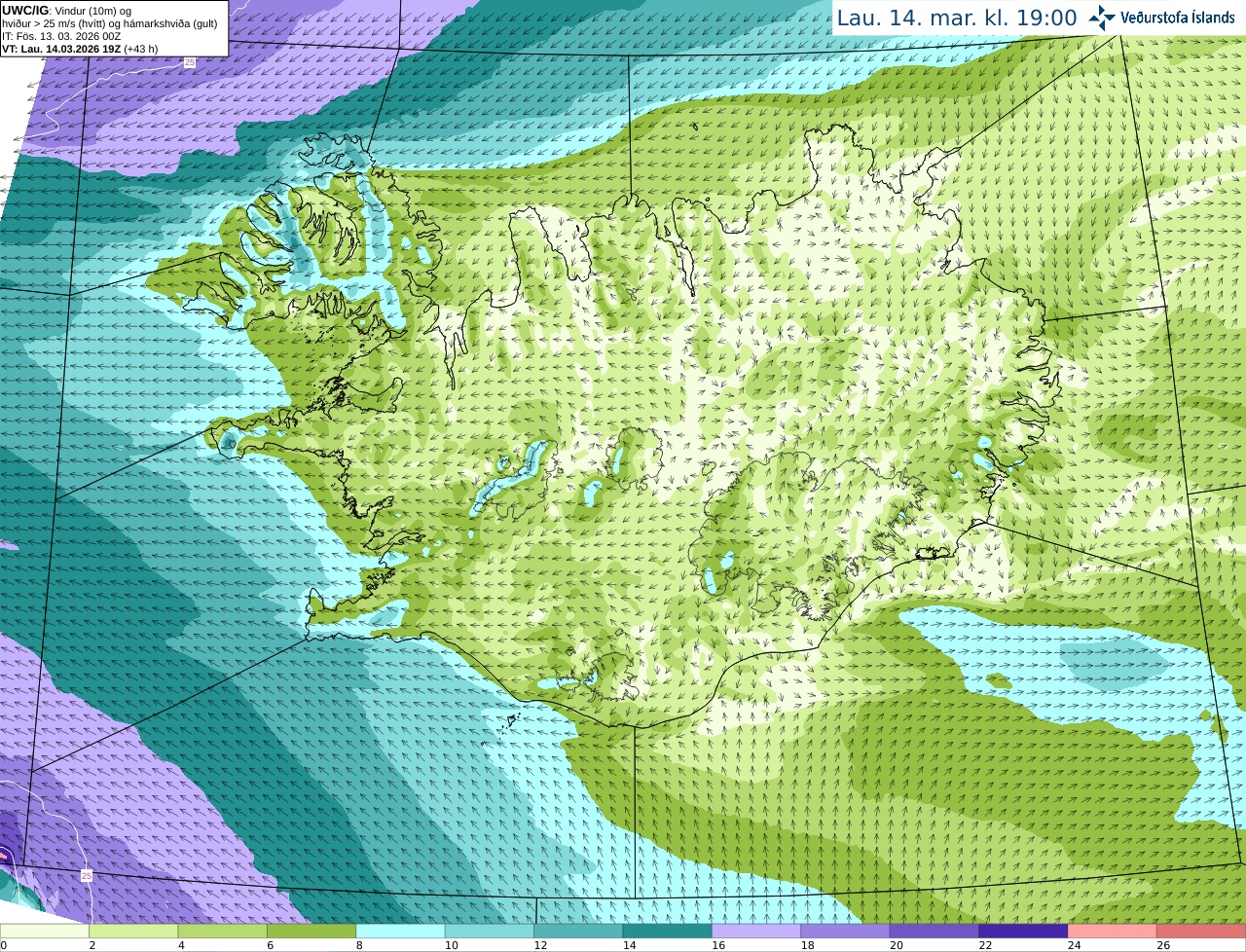Pick the 16–18 m/s lavender legend swatch
Viewport: 1246px width, 952px height.
pos(756,931)
